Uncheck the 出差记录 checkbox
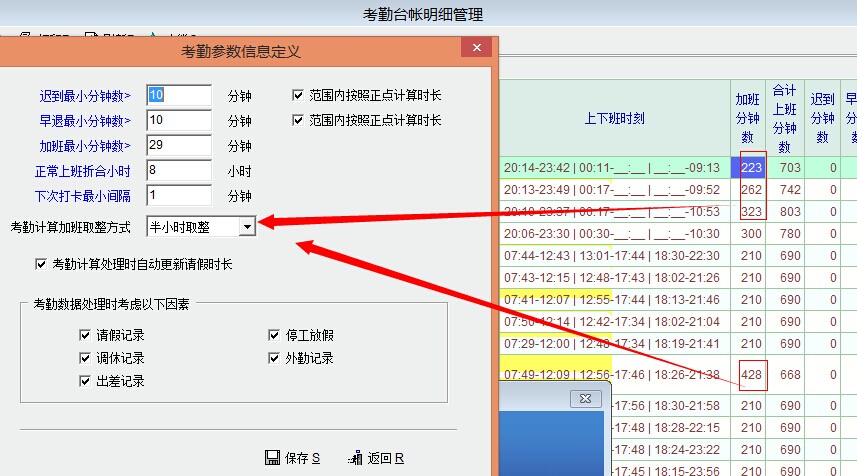The width and height of the screenshot is (857, 476). tap(85, 381)
